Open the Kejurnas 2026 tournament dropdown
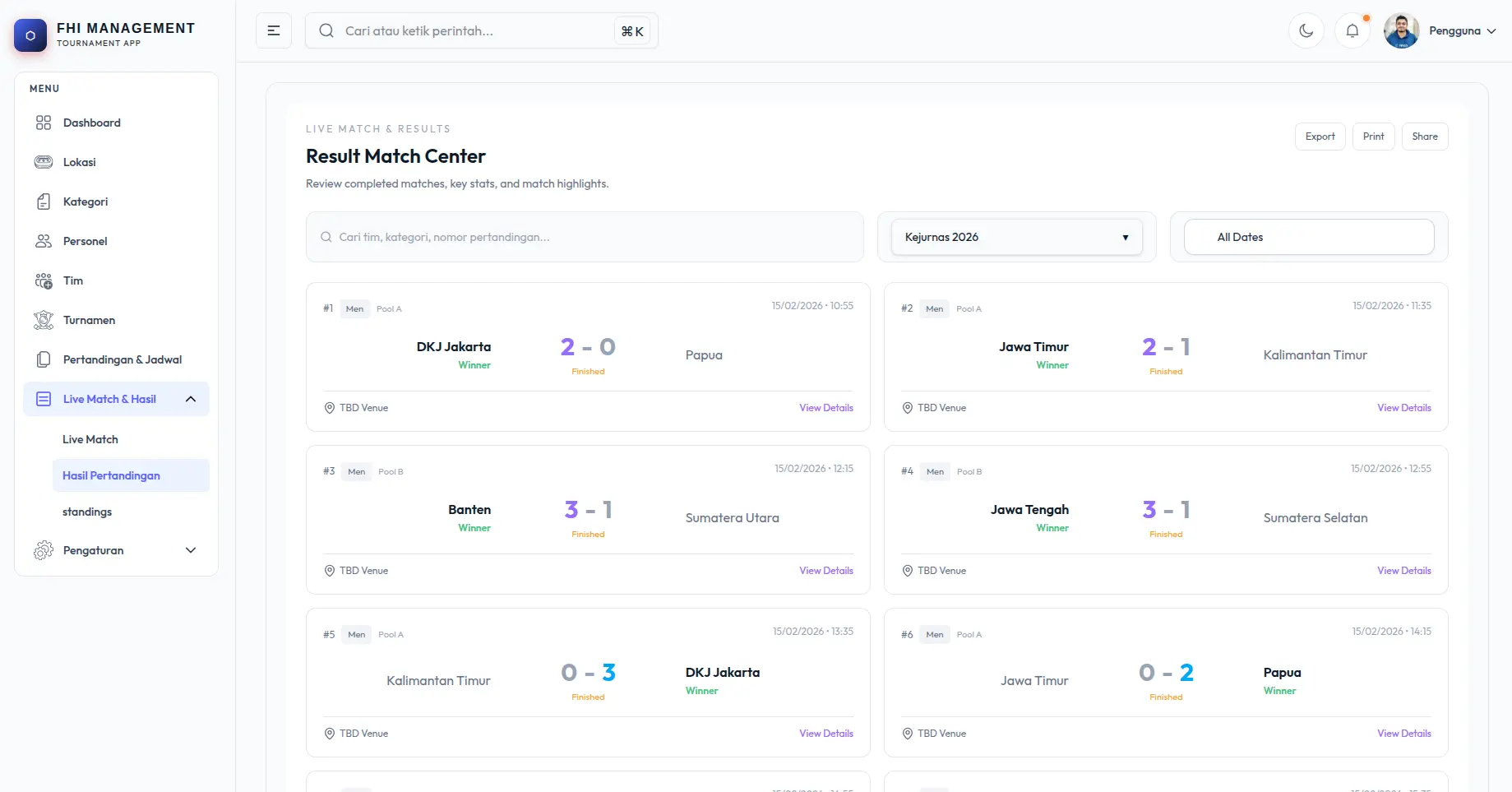The width and height of the screenshot is (1512, 792). (x=1016, y=237)
